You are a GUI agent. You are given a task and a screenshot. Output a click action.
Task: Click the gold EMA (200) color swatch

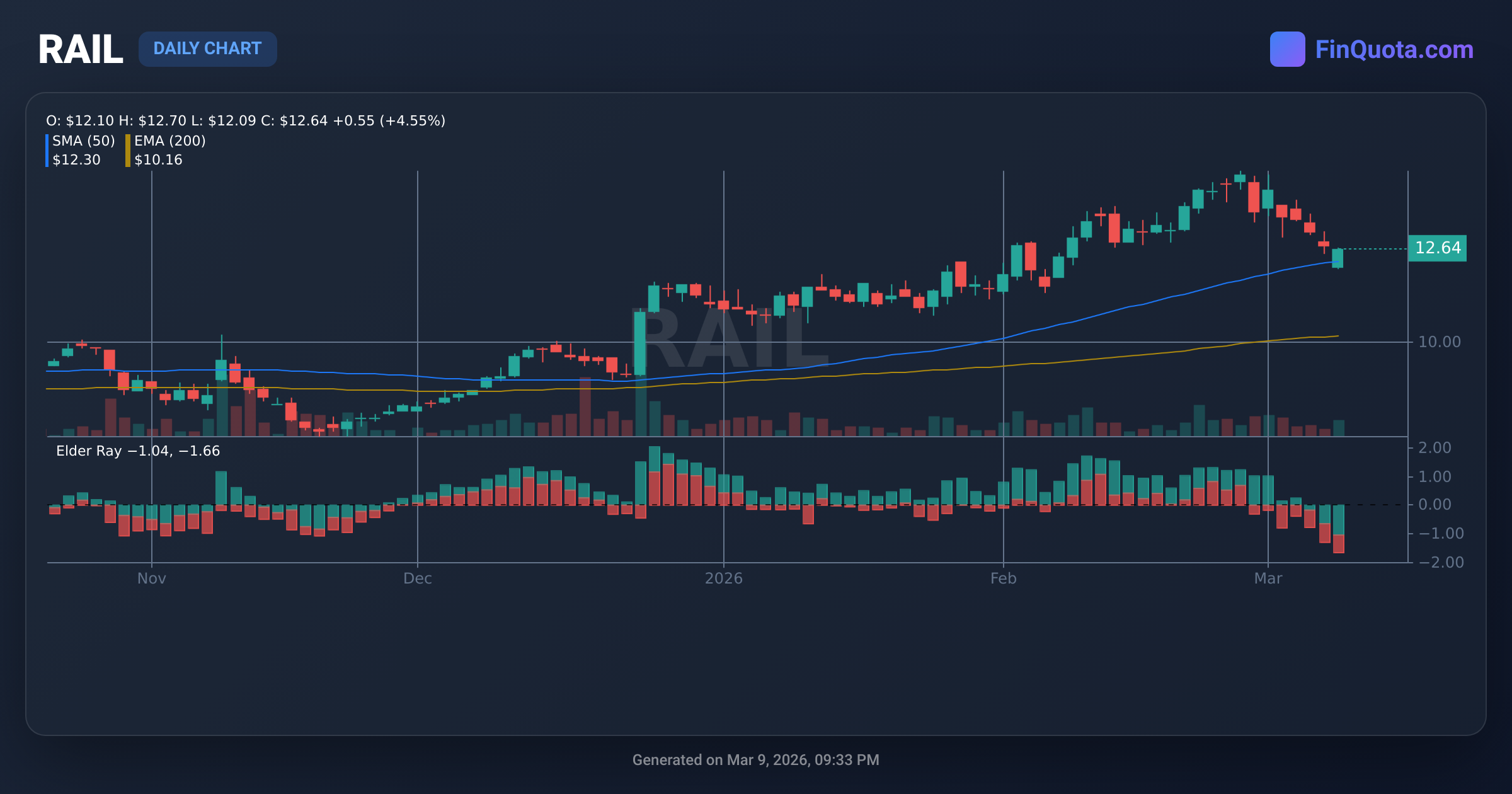[x=128, y=151]
